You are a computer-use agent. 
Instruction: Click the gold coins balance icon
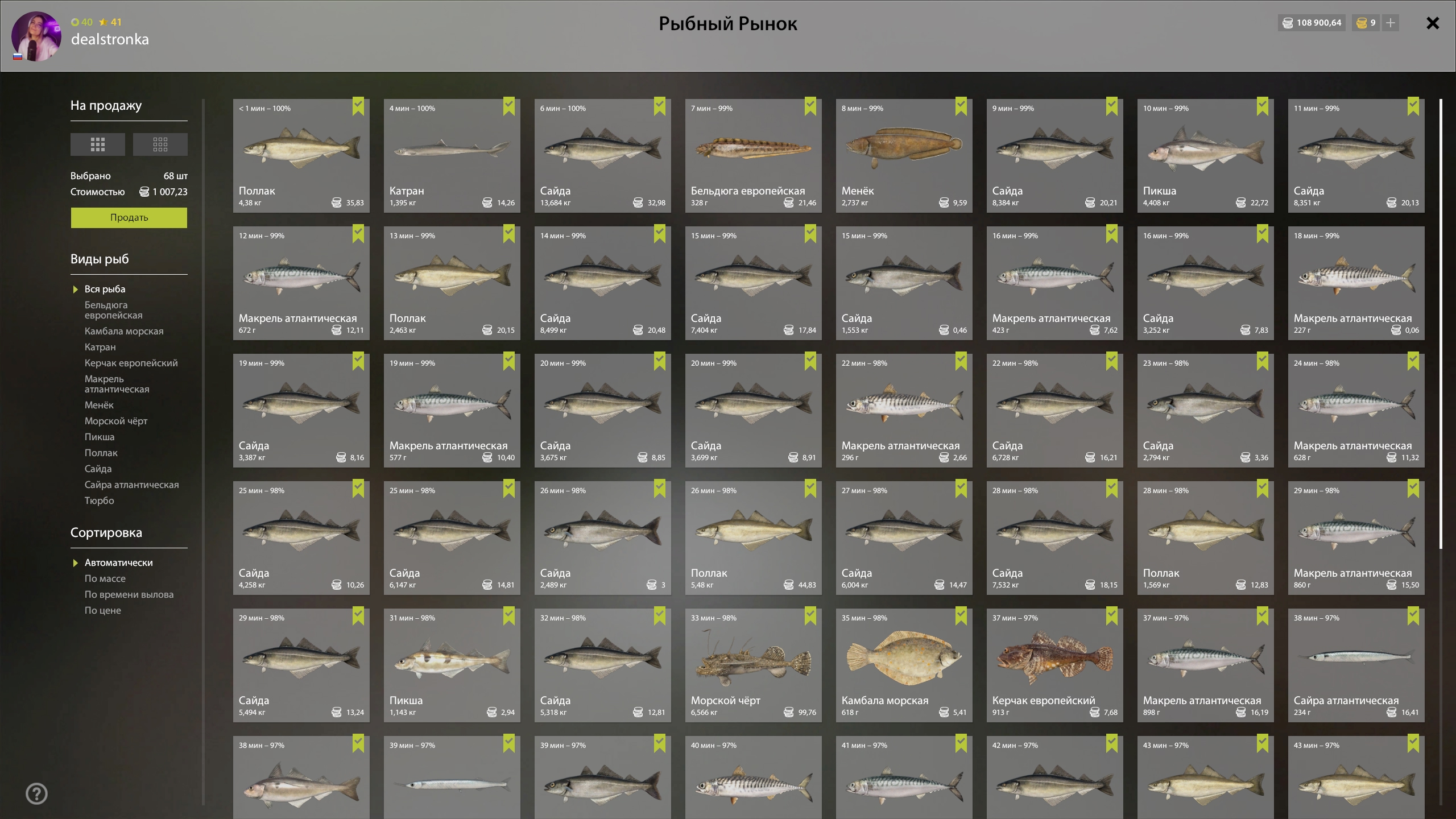point(1362,23)
